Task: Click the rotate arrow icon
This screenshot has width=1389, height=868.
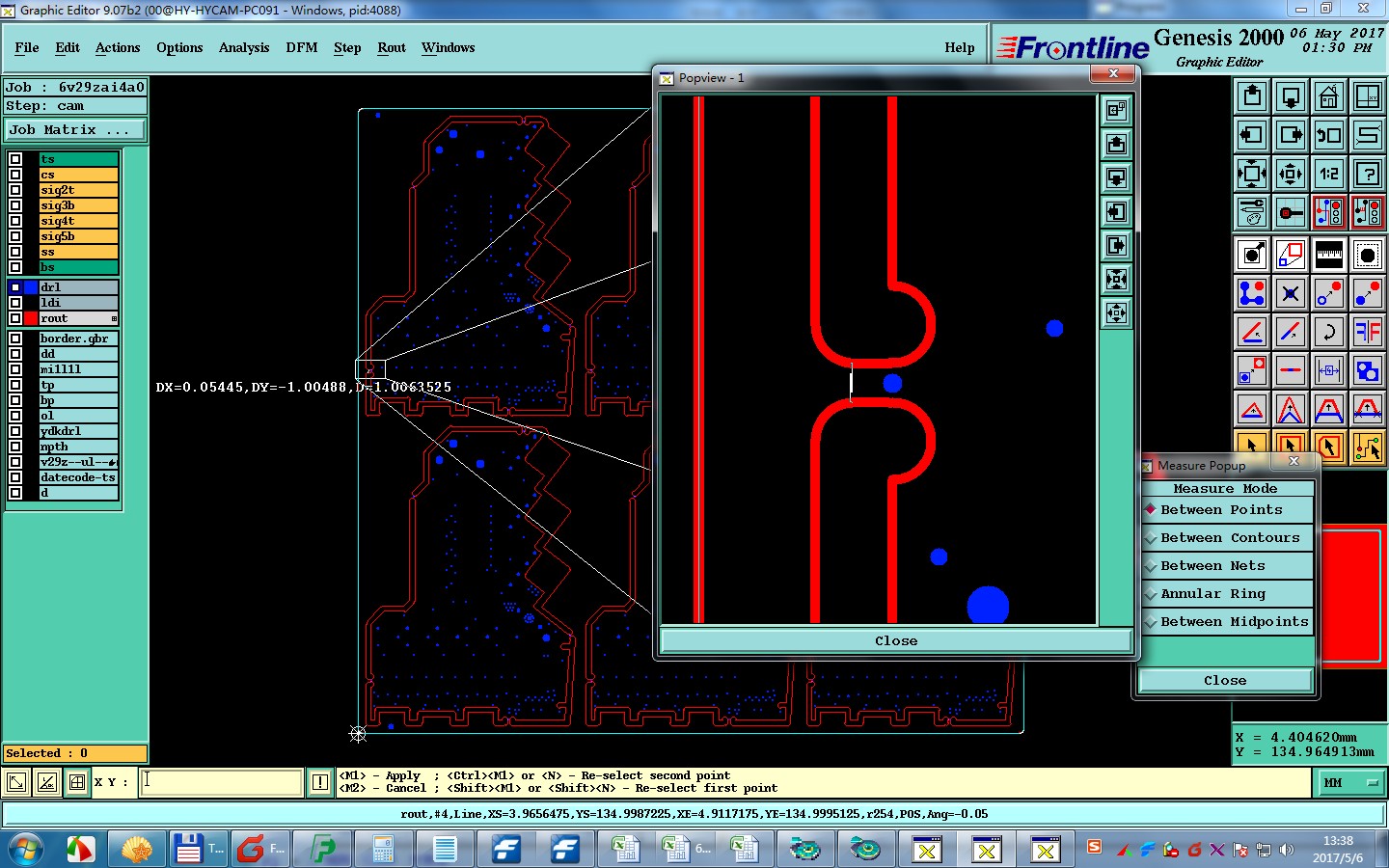Action: pyautogui.click(x=1329, y=332)
